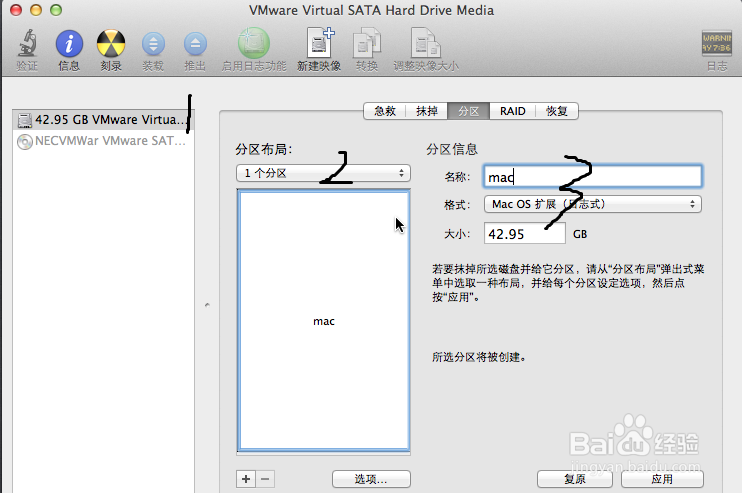Click the sidebar splitter handle dot
This screenshot has width=742, height=493.
207,305
